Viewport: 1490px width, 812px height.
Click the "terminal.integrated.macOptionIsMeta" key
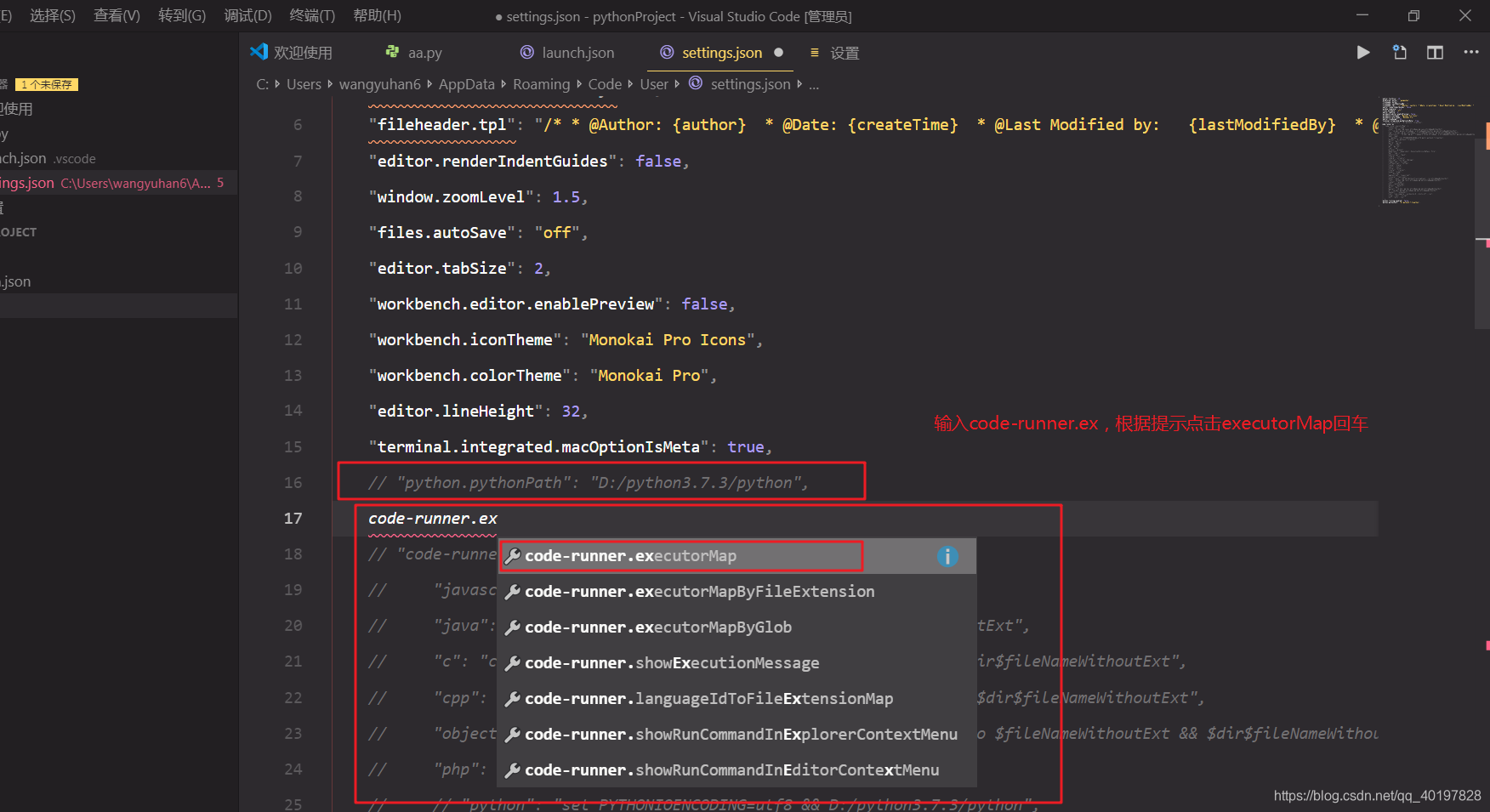(x=539, y=447)
